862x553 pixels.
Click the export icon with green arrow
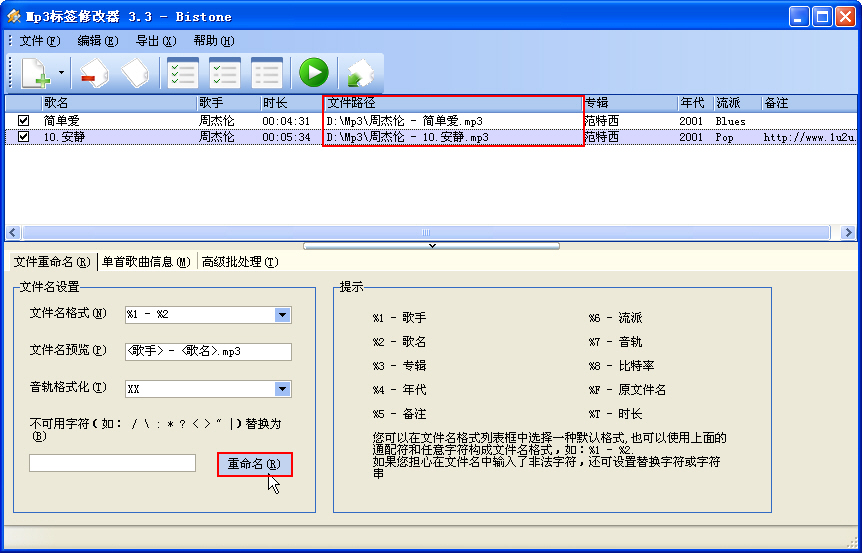[x=359, y=73]
